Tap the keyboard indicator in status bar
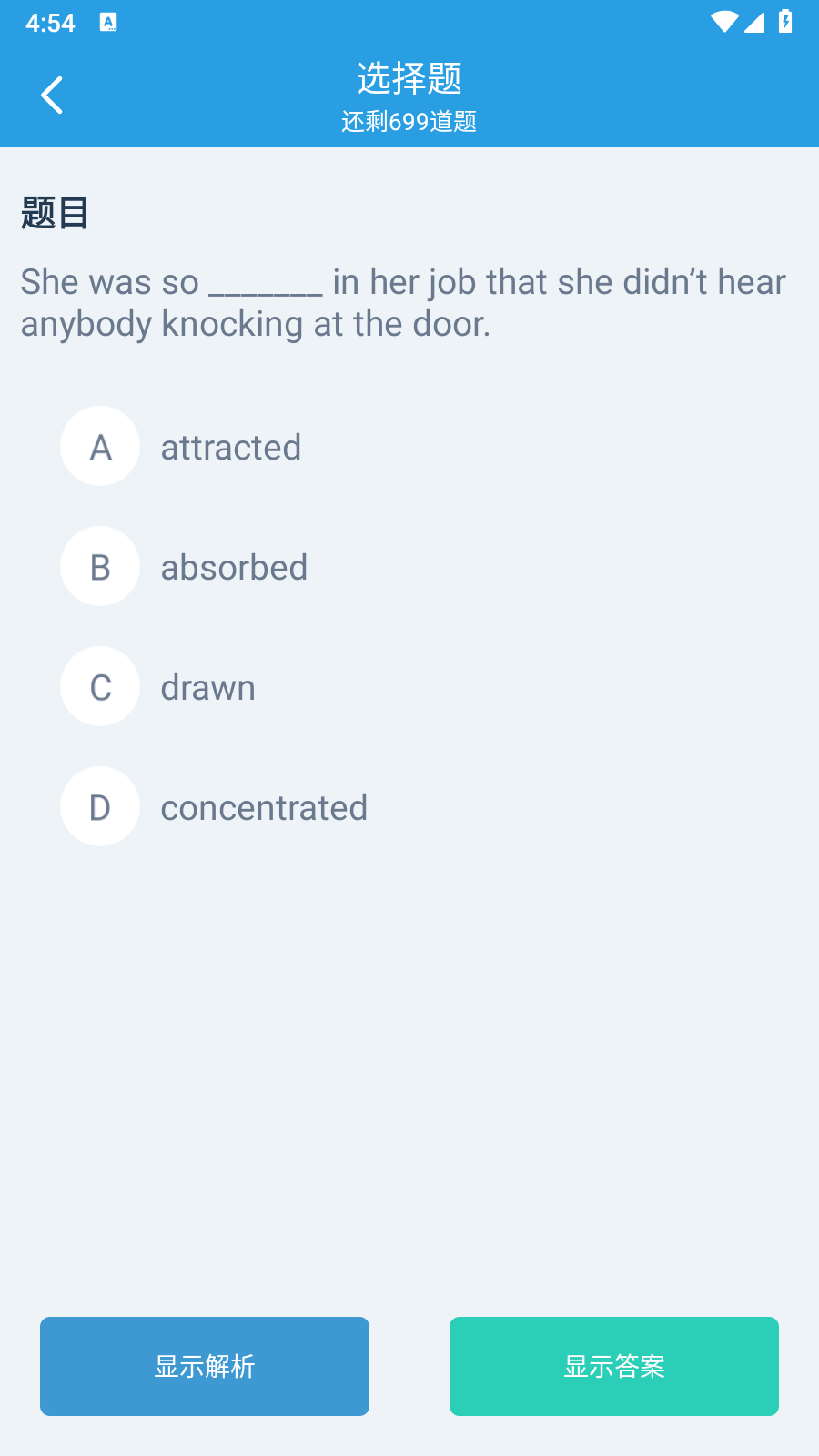This screenshot has height=1456, width=819. pyautogui.click(x=108, y=23)
